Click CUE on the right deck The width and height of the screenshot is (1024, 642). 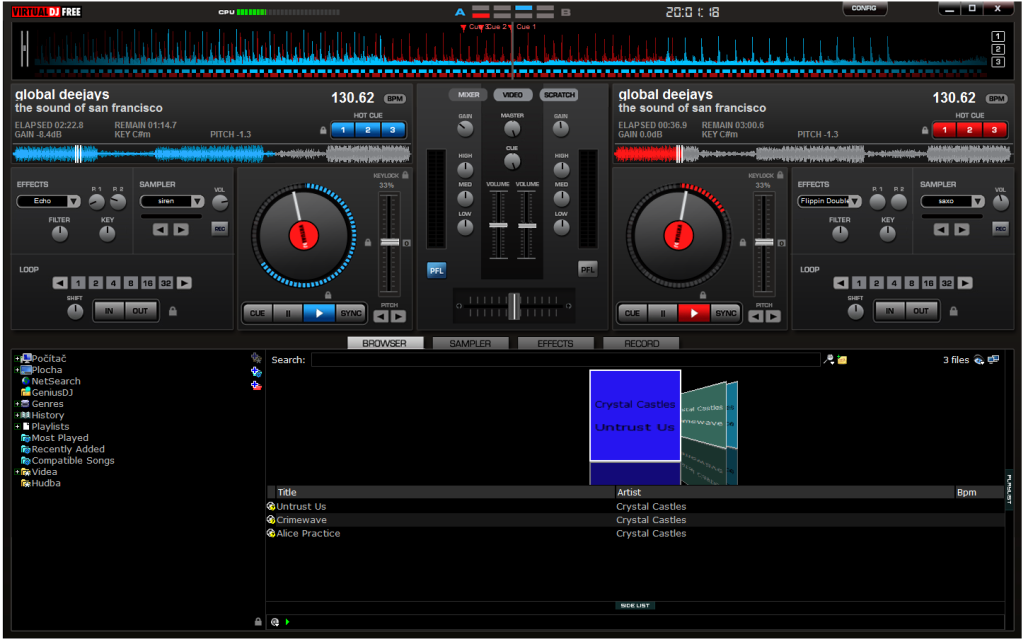(632, 313)
